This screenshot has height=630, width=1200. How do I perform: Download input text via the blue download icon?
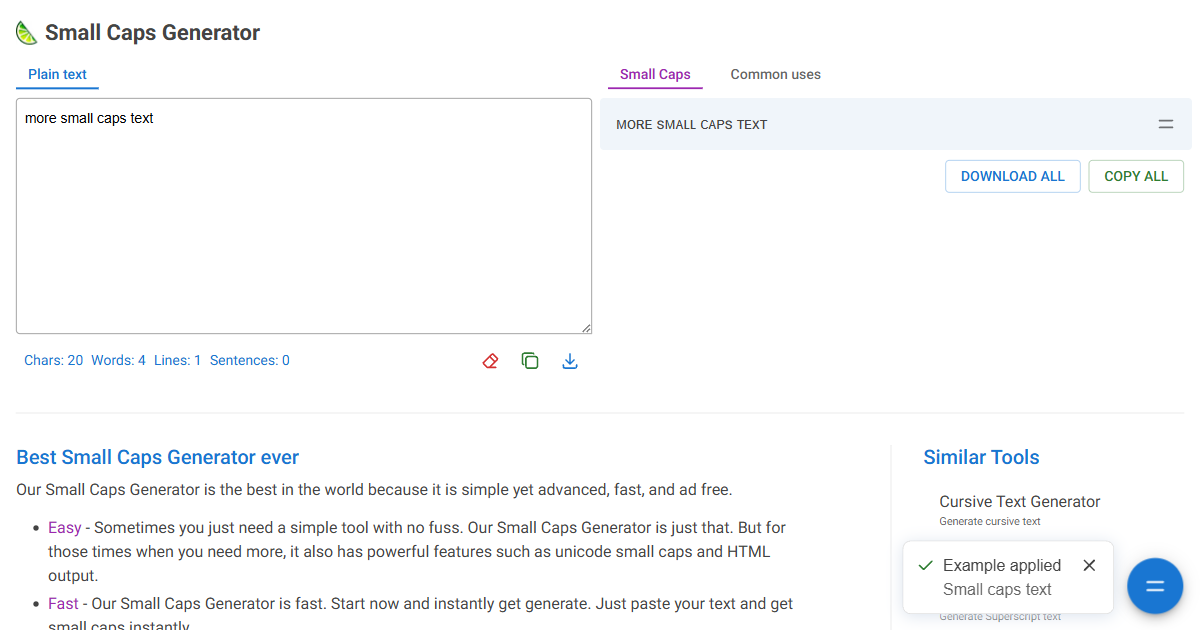[x=570, y=361]
